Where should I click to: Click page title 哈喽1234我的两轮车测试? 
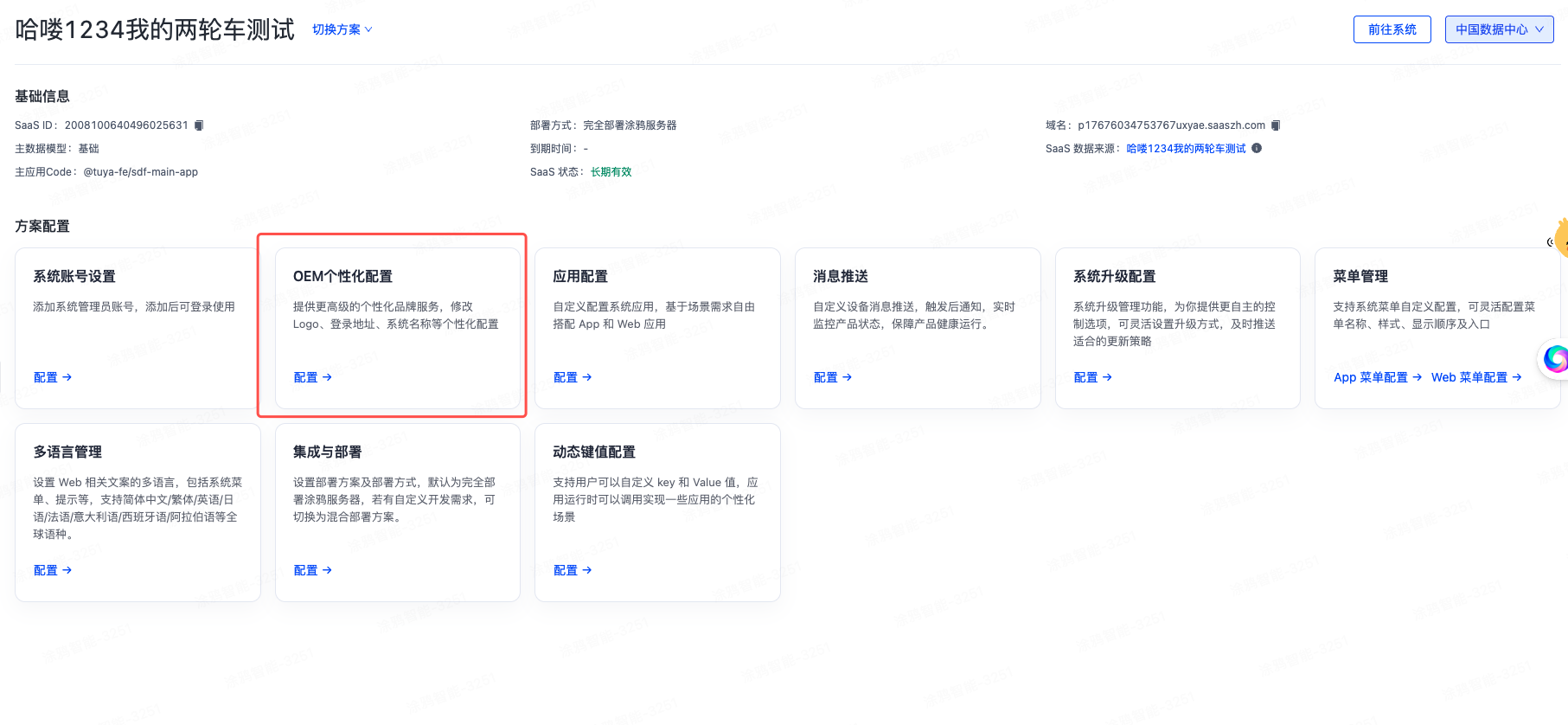(x=156, y=29)
